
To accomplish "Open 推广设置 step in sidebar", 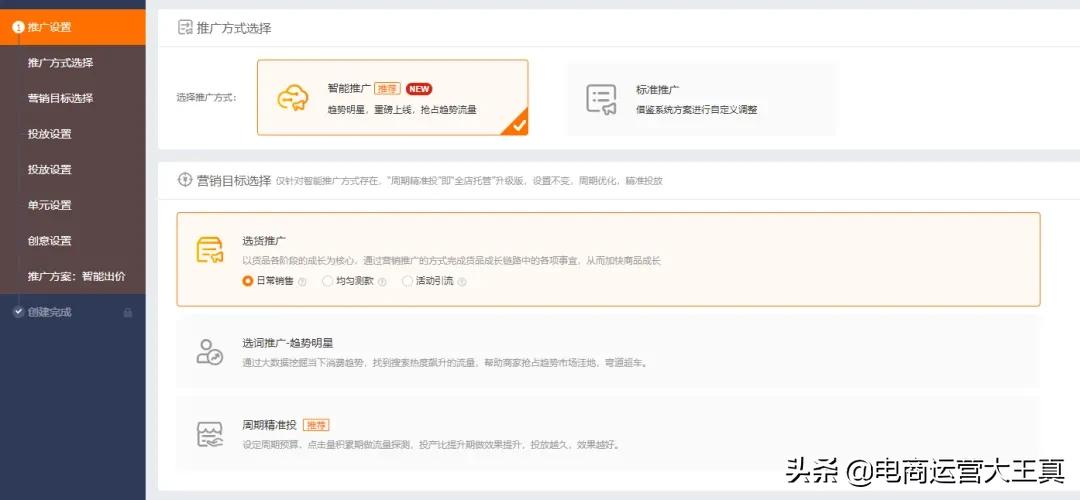I will [72, 28].
